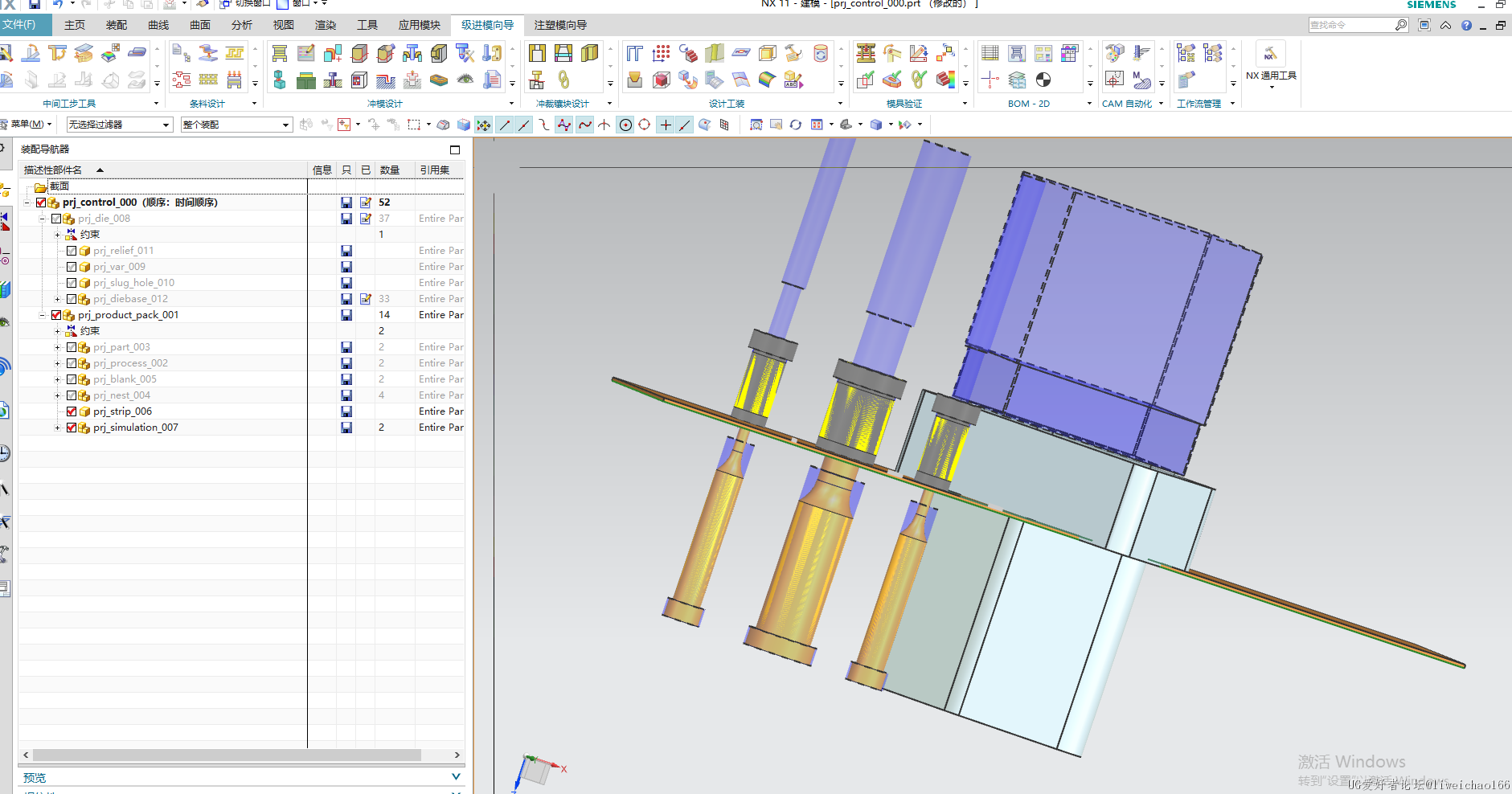This screenshot has width=1512, height=794.
Task: Click the red dot pattern icon in 设计工装
Action: 661,53
